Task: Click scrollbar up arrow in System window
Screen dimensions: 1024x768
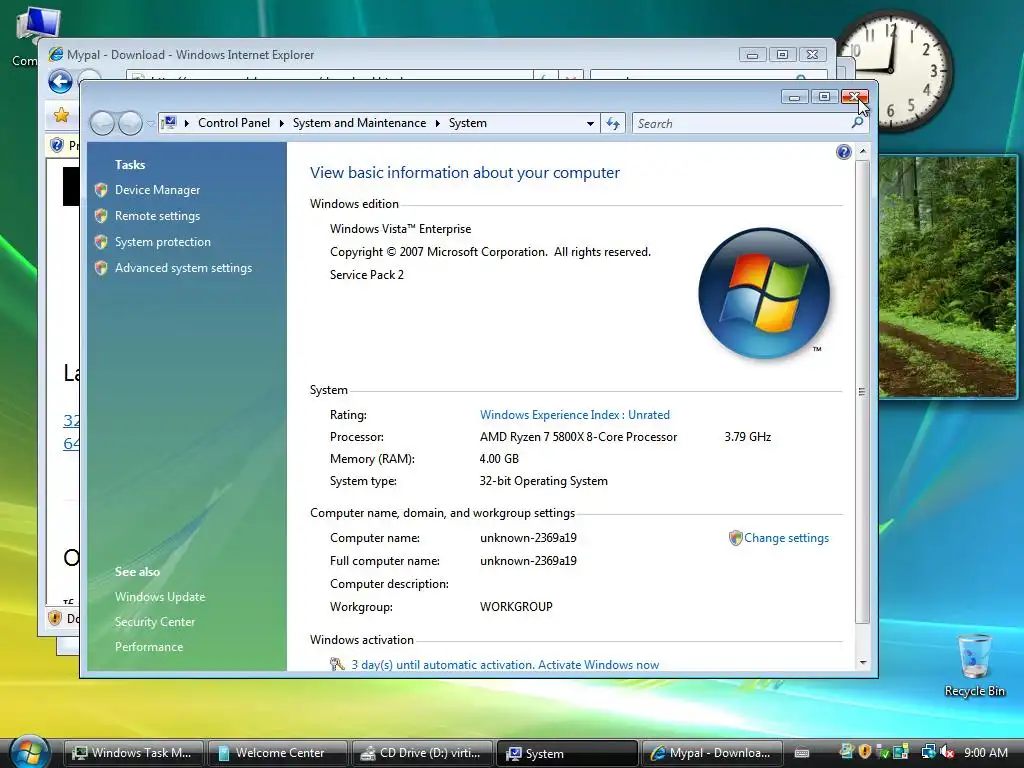Action: coord(863,152)
